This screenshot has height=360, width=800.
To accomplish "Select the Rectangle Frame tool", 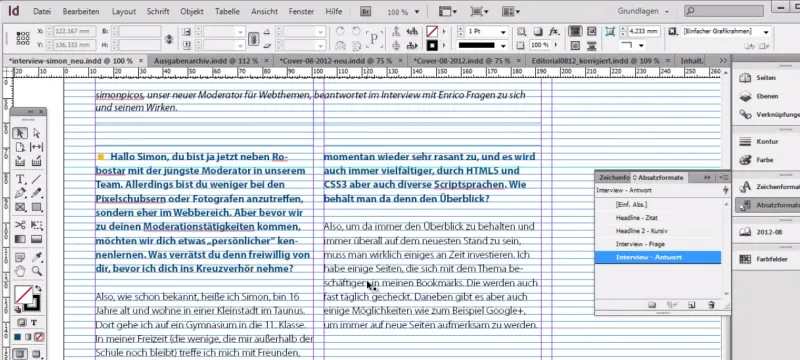I will coord(20,207).
